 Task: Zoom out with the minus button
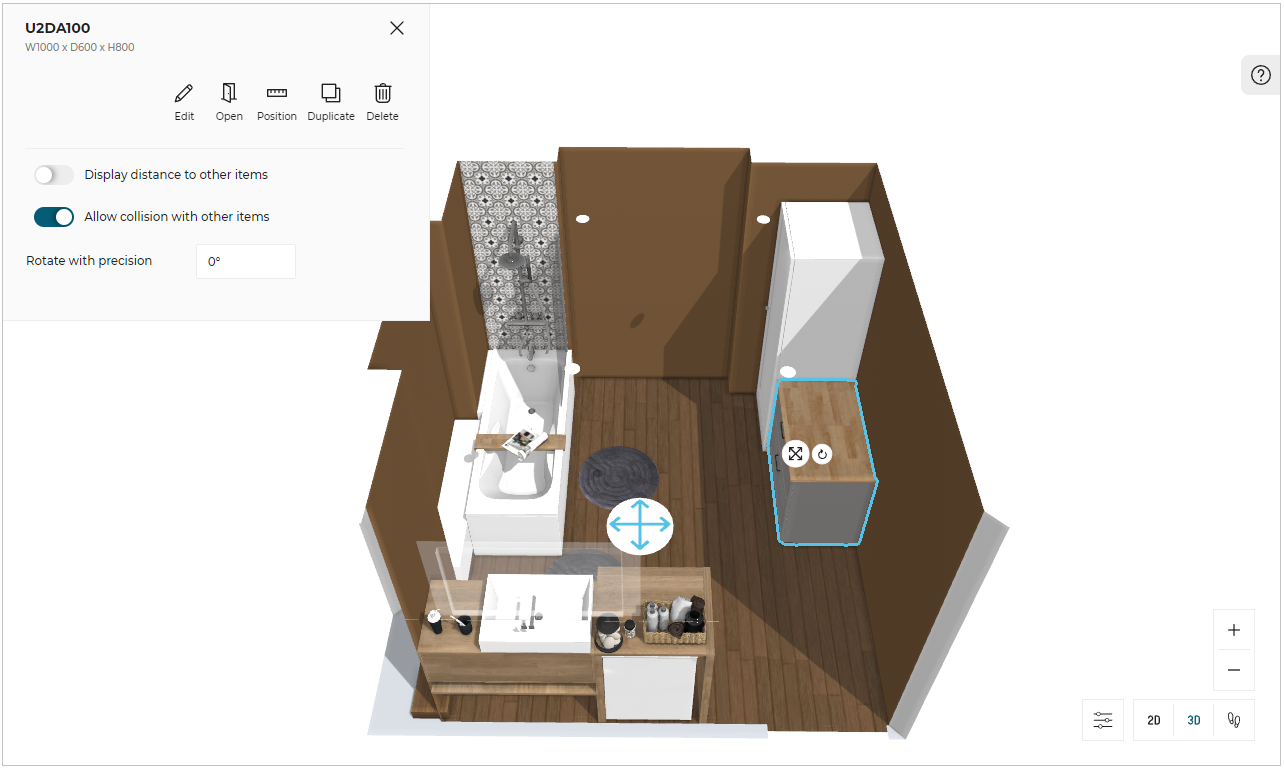1234,670
